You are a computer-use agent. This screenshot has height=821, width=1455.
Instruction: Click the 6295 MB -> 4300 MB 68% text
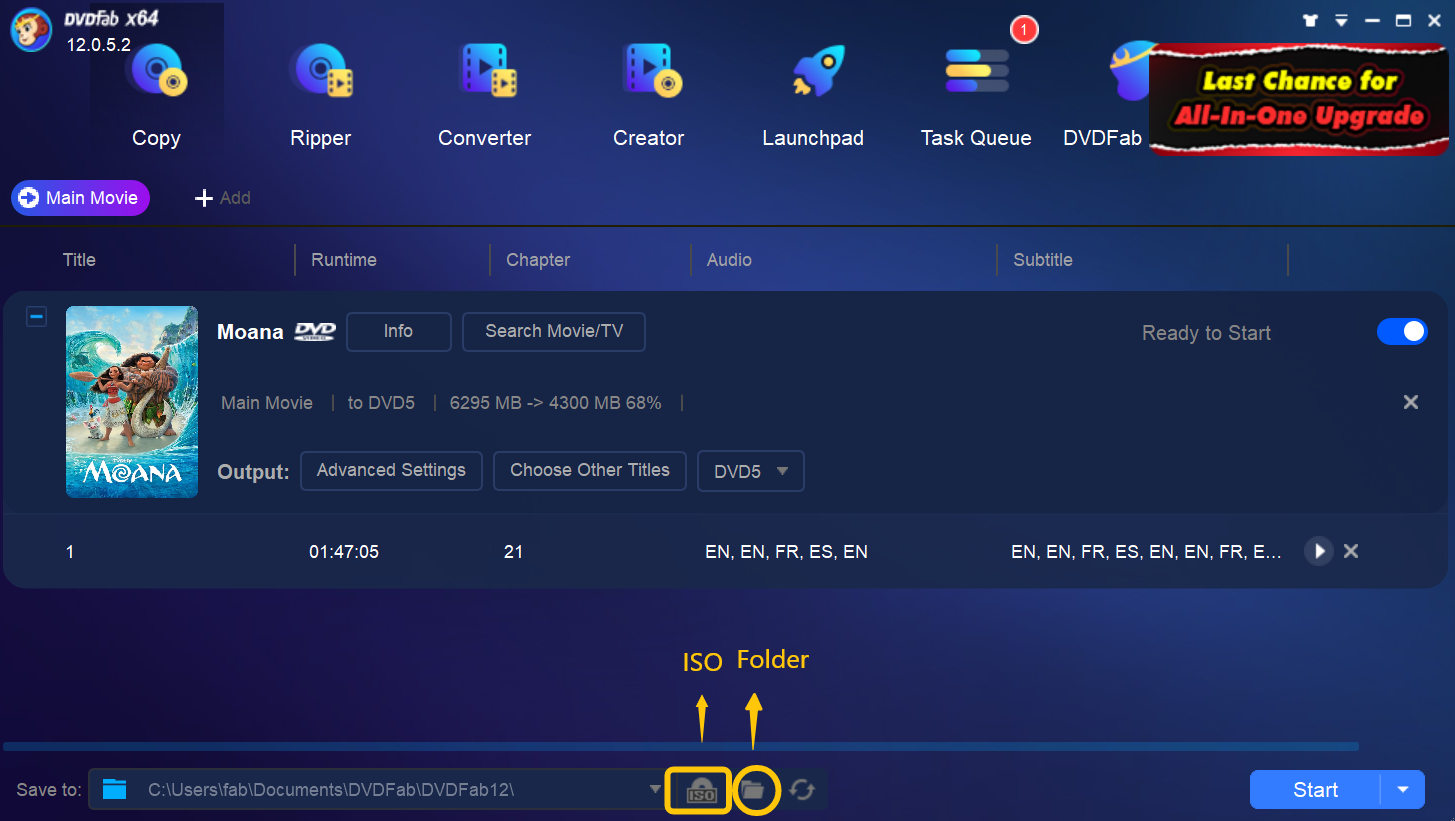click(x=555, y=403)
